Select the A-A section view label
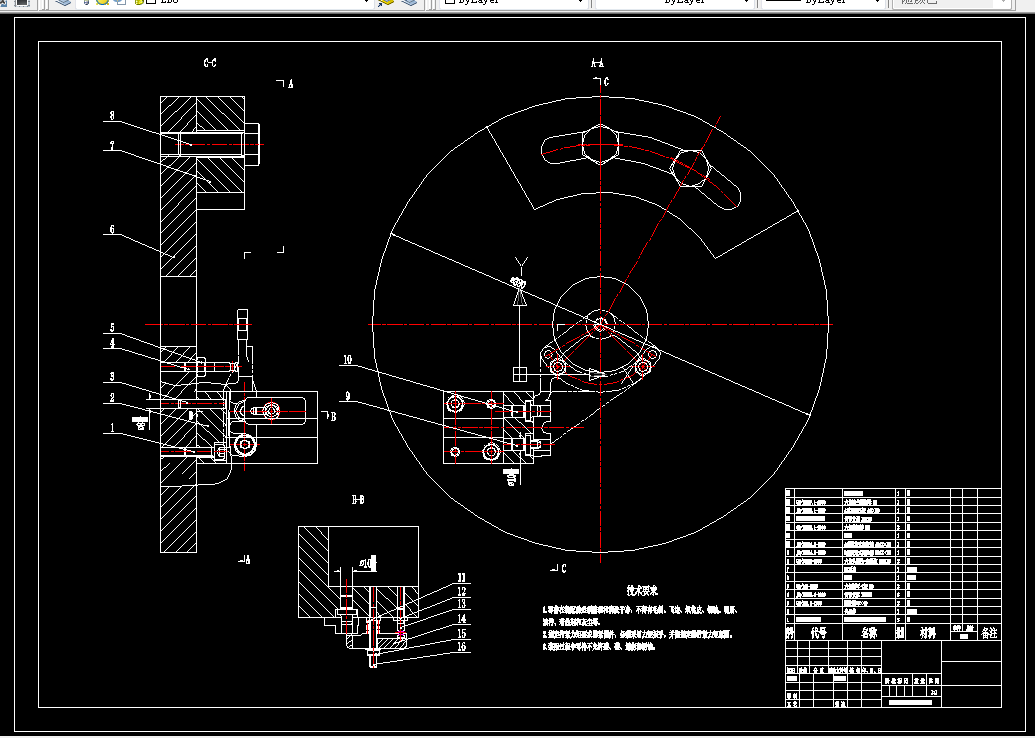 tap(597, 63)
